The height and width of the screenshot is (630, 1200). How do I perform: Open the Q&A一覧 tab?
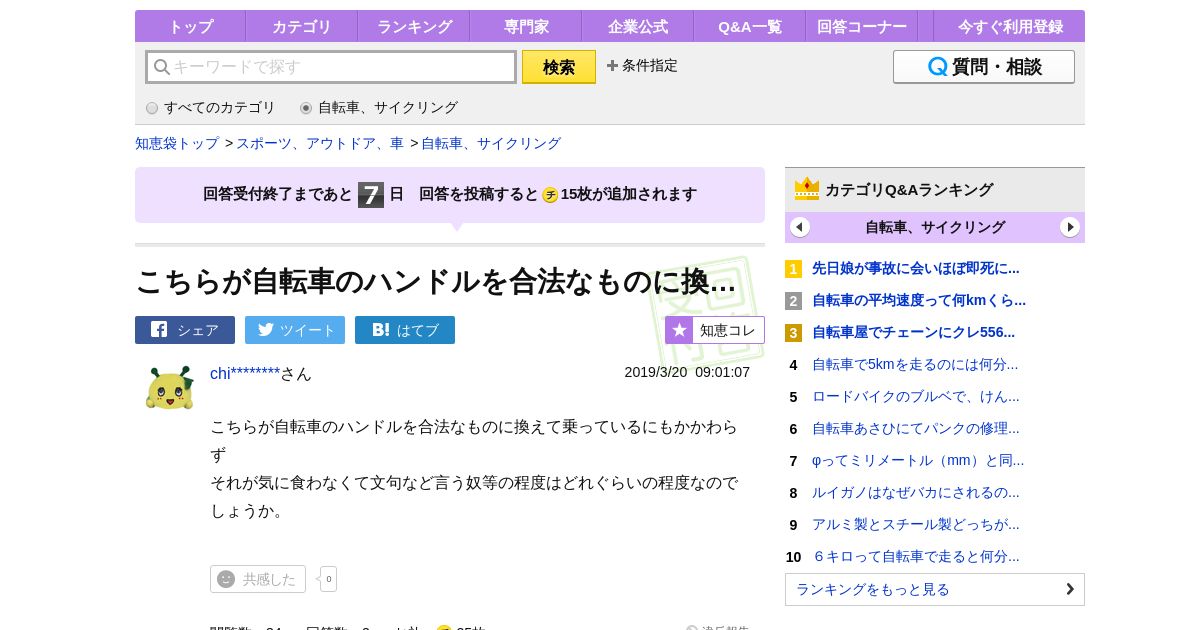(x=750, y=26)
